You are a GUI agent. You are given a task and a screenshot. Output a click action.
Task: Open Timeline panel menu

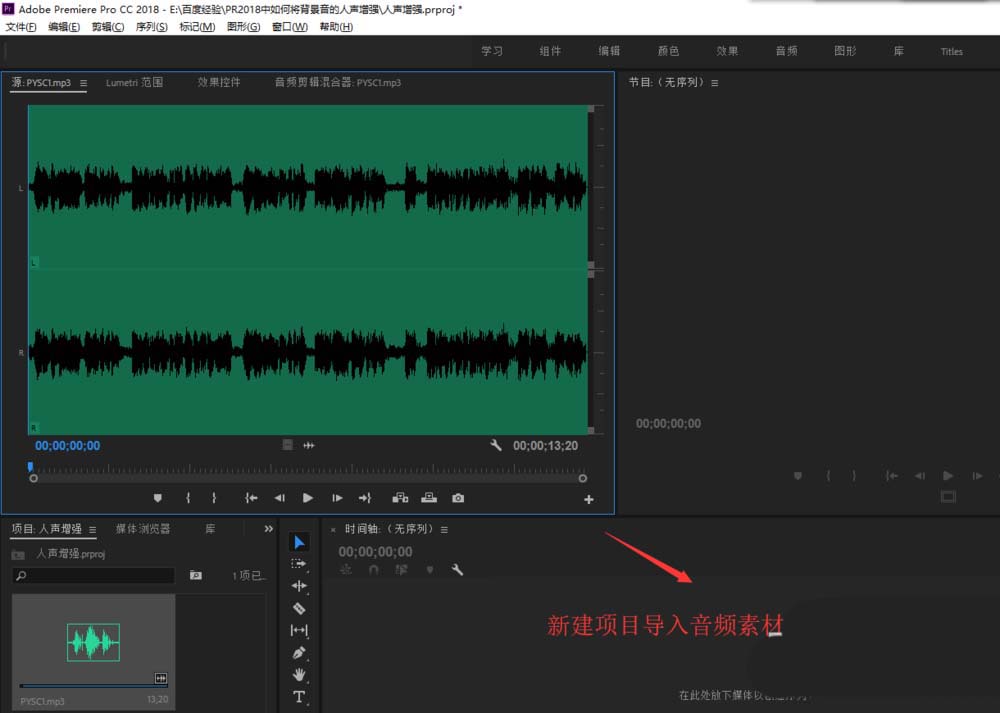pyautogui.click(x=445, y=529)
